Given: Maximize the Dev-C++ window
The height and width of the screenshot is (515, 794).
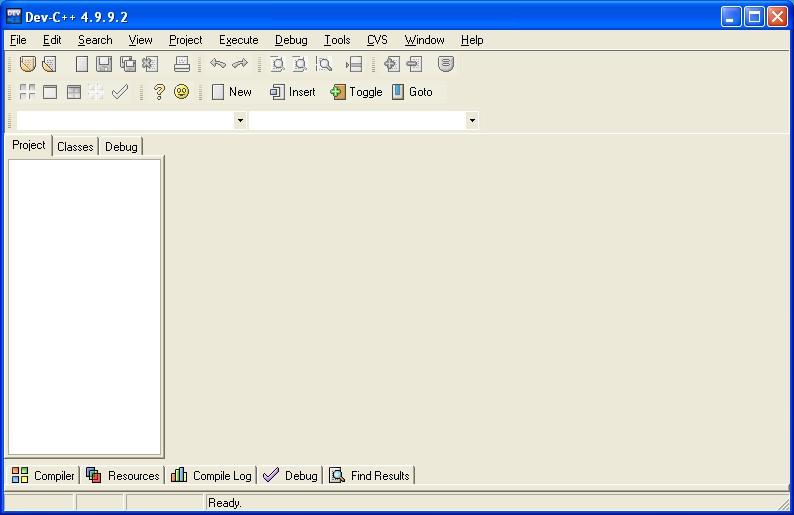Looking at the screenshot, I should (x=754, y=17).
